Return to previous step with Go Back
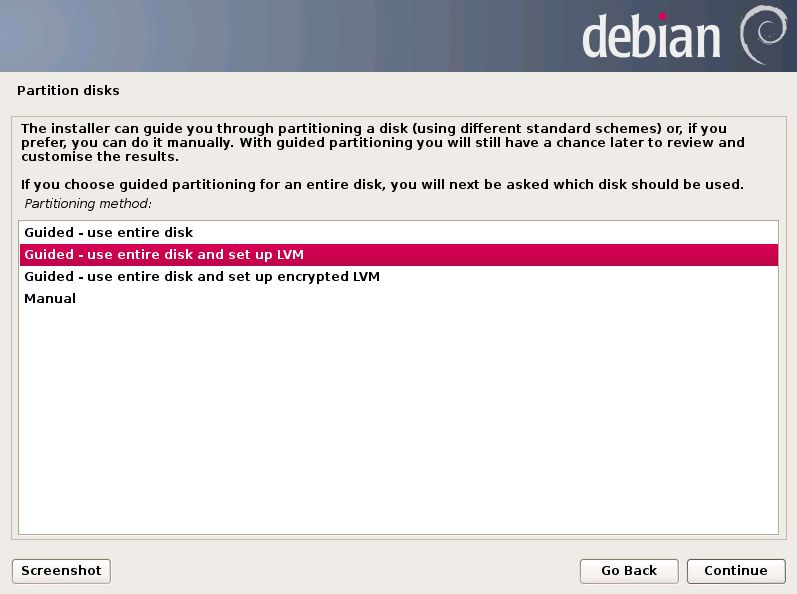 (629, 571)
